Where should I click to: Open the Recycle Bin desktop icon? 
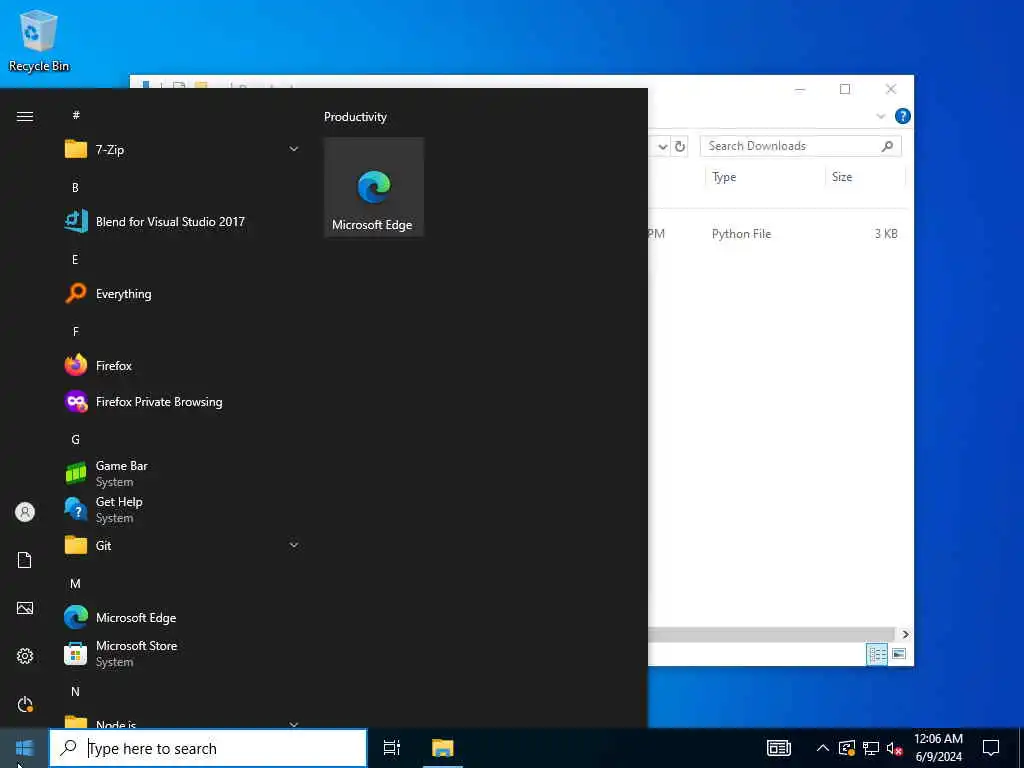click(x=39, y=40)
